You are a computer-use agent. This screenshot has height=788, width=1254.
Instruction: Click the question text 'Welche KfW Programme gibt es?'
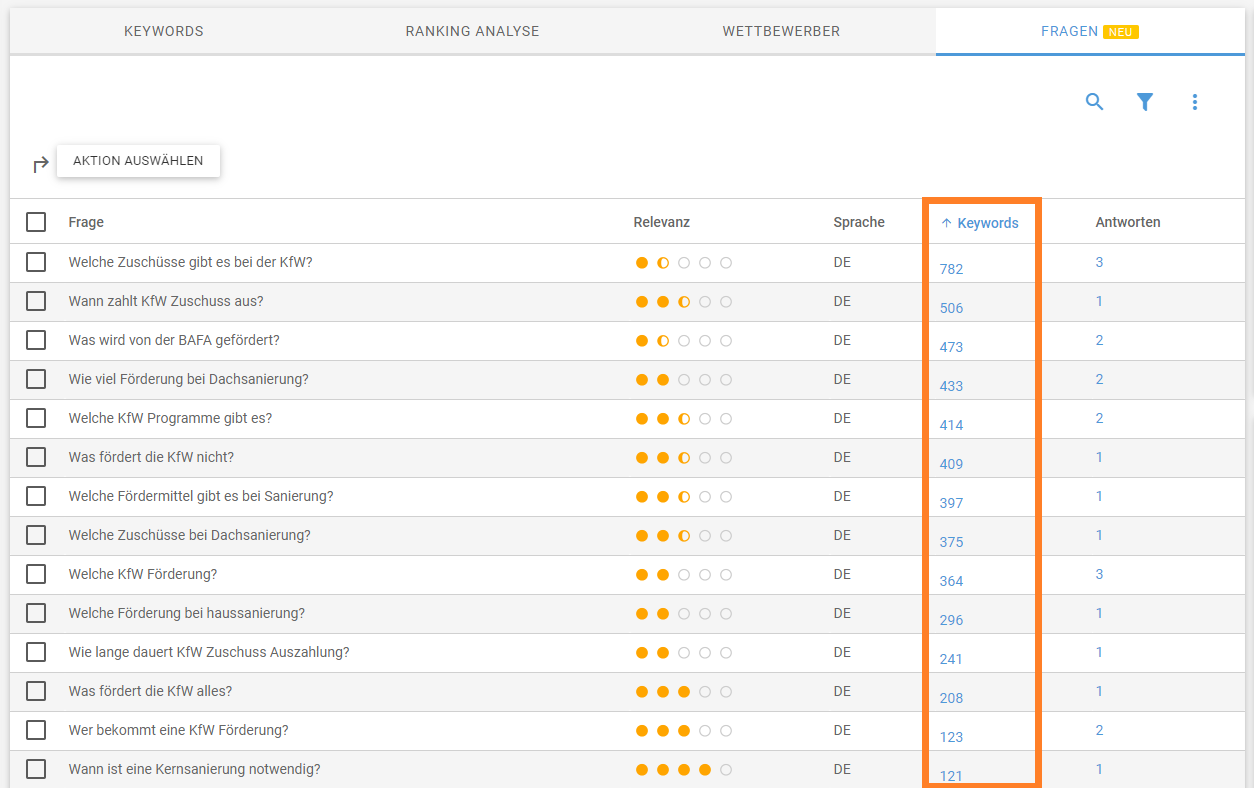[170, 418]
